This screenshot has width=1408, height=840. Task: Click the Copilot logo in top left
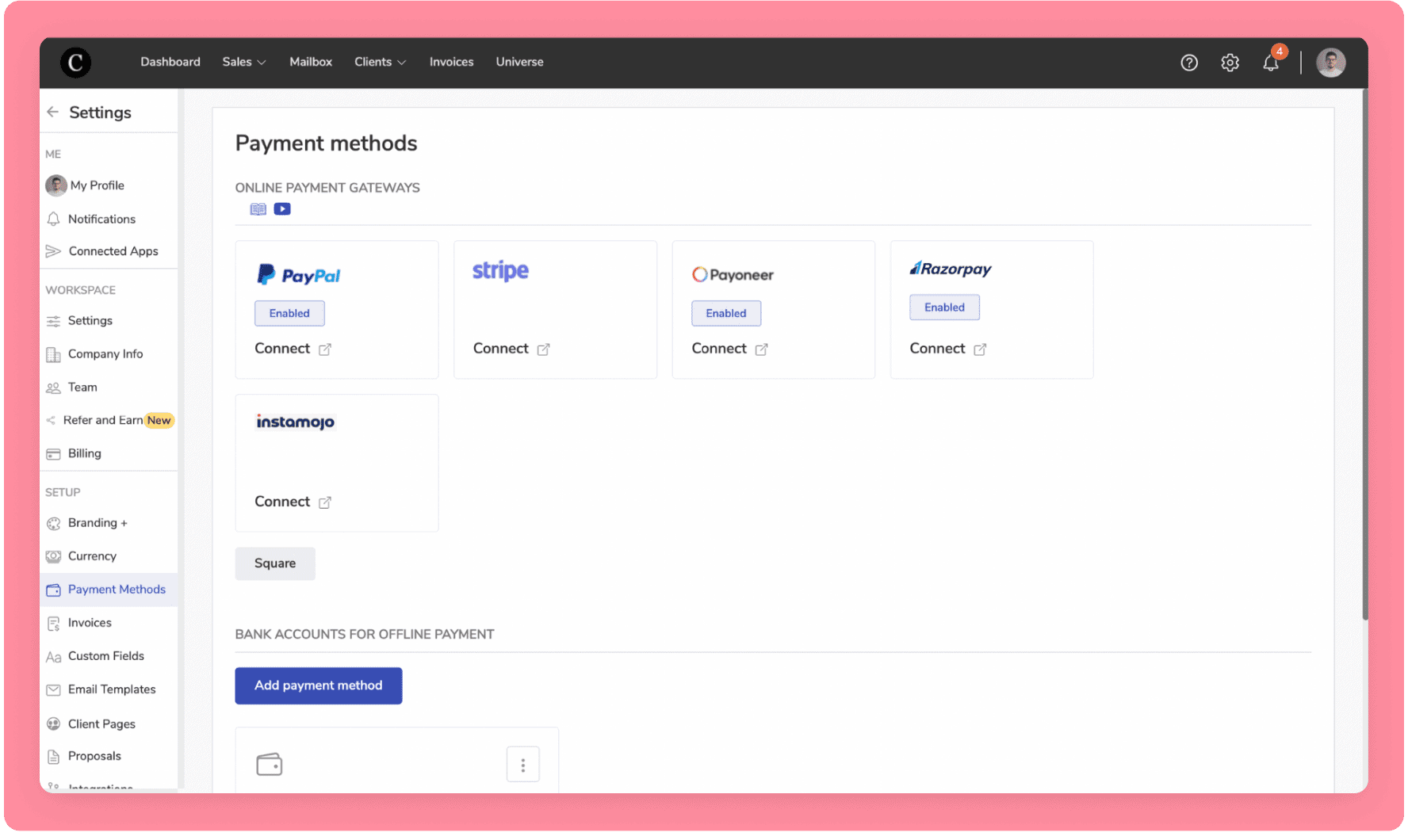click(x=76, y=63)
